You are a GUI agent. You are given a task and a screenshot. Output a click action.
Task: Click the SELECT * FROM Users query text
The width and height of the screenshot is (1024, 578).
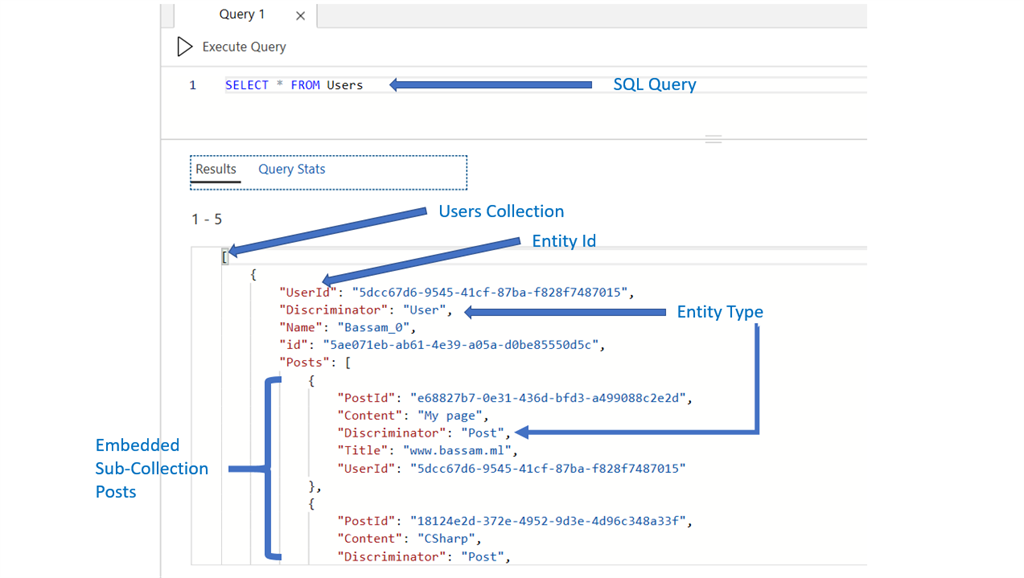(294, 85)
